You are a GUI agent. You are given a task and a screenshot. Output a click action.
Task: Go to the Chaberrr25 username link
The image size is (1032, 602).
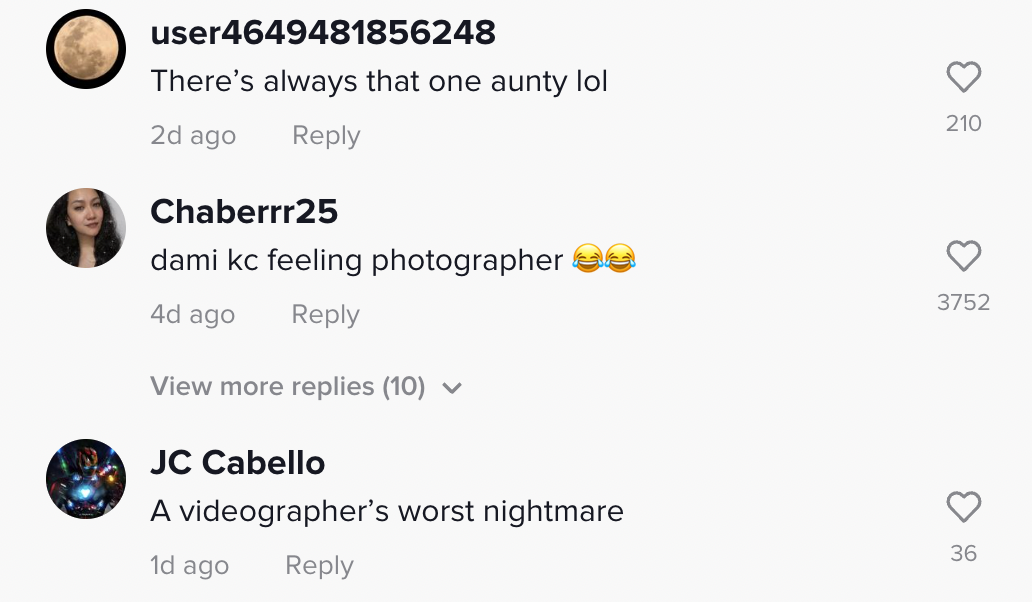pyautogui.click(x=244, y=212)
